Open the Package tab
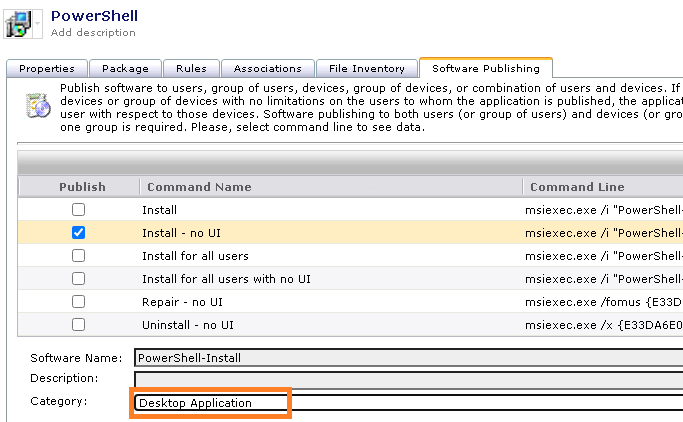 click(125, 69)
